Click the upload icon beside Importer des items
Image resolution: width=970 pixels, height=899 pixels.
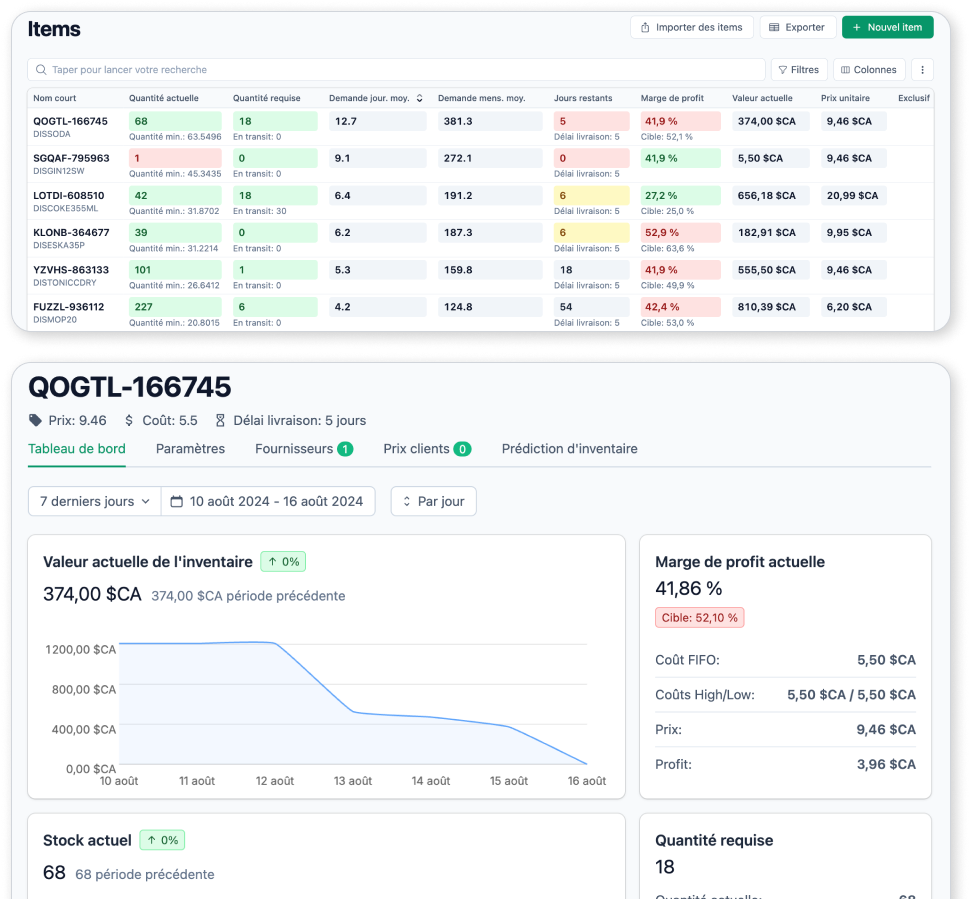[x=645, y=27]
